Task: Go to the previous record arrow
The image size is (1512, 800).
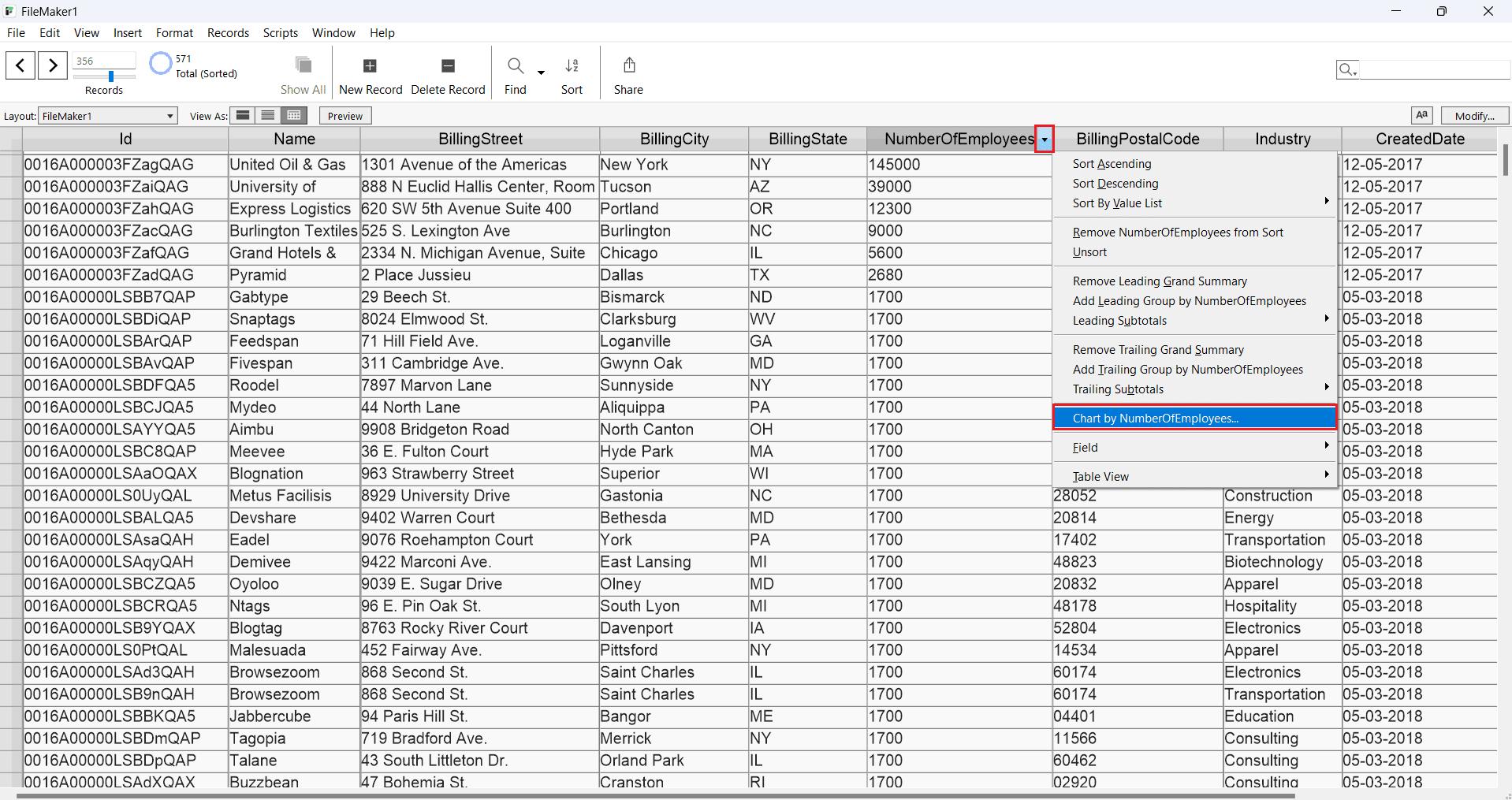Action: [x=20, y=65]
